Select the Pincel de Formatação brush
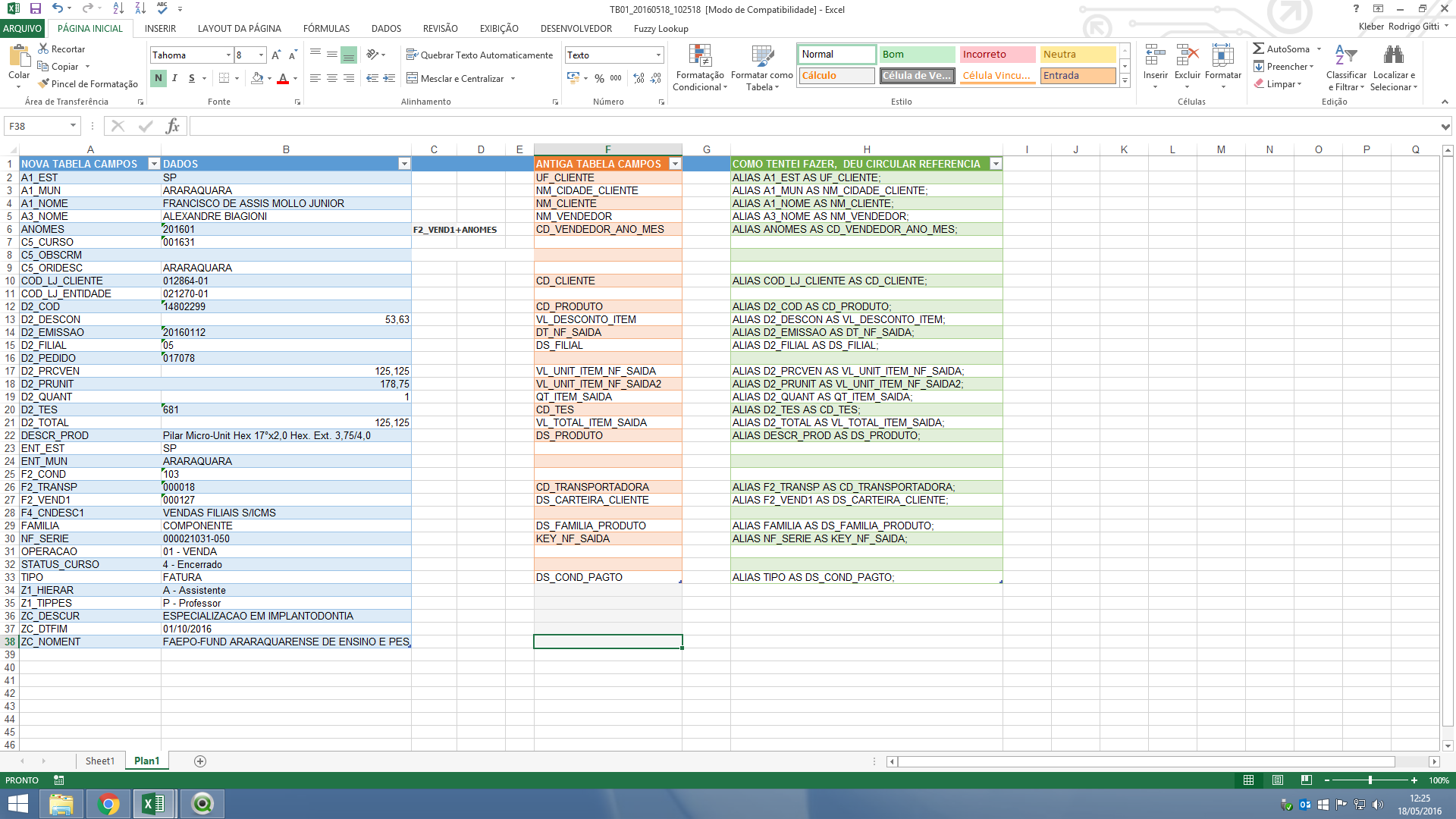Viewport: 1456px width, 819px height. 88,83
